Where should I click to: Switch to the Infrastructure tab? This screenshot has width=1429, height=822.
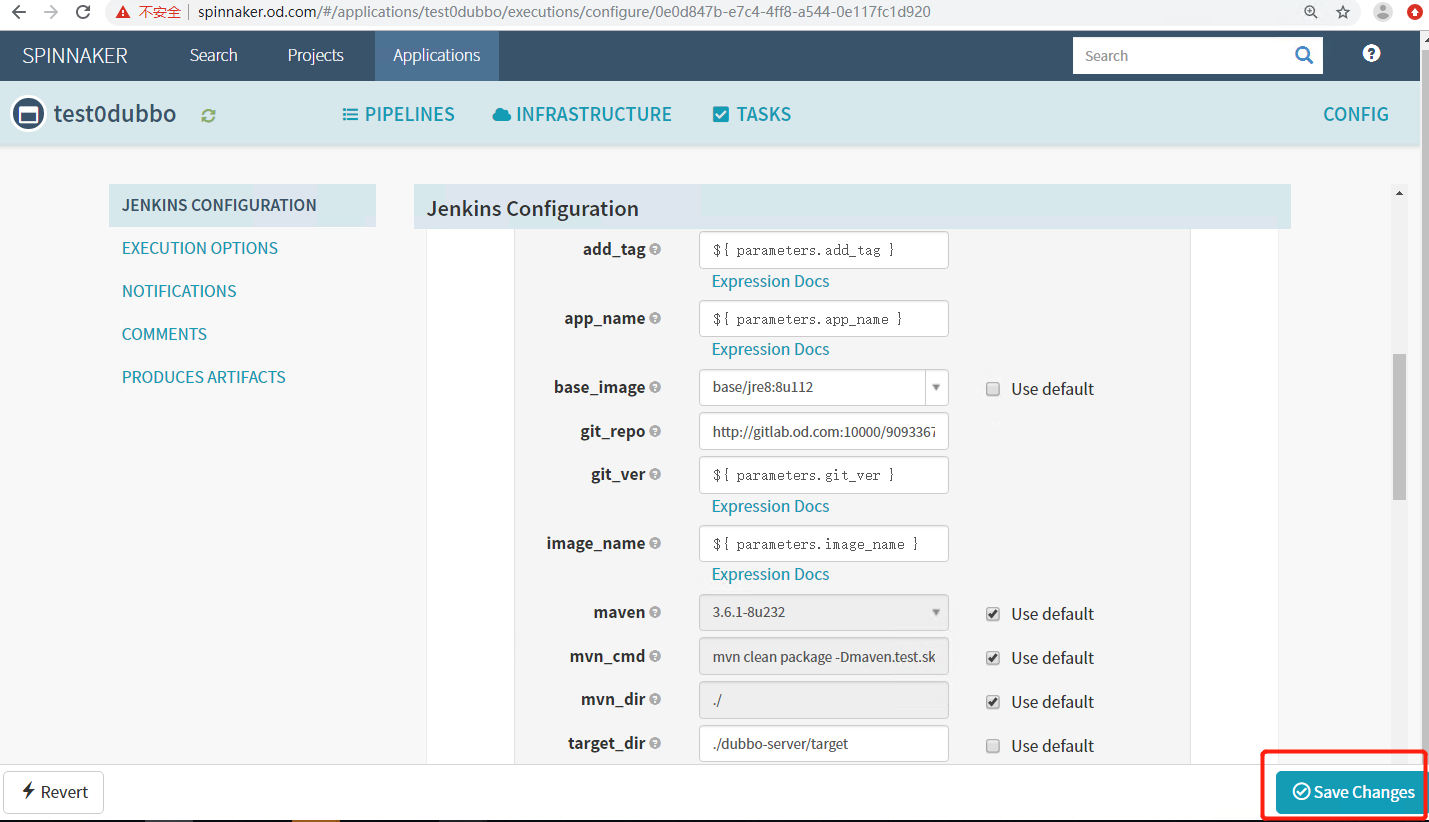582,115
